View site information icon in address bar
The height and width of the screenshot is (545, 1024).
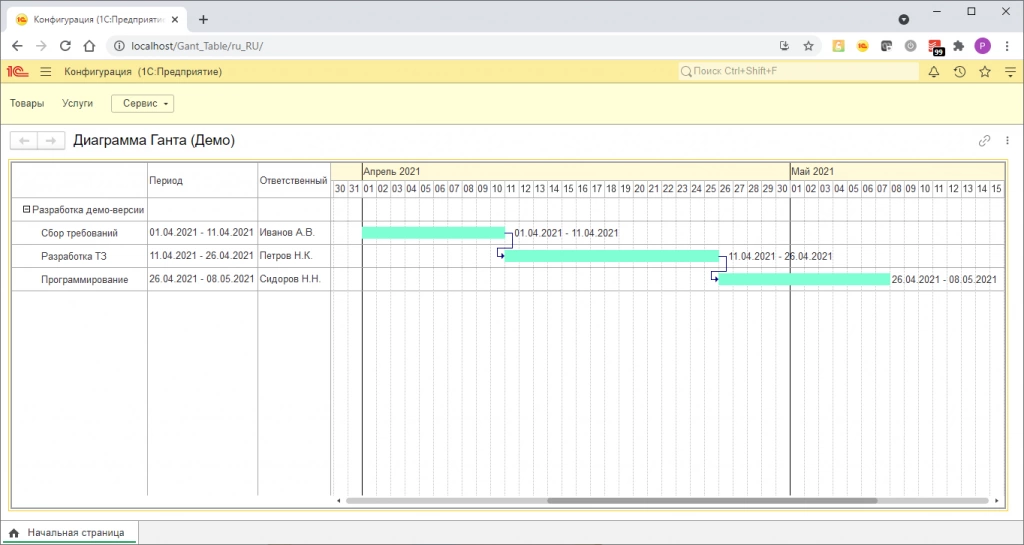(x=119, y=46)
